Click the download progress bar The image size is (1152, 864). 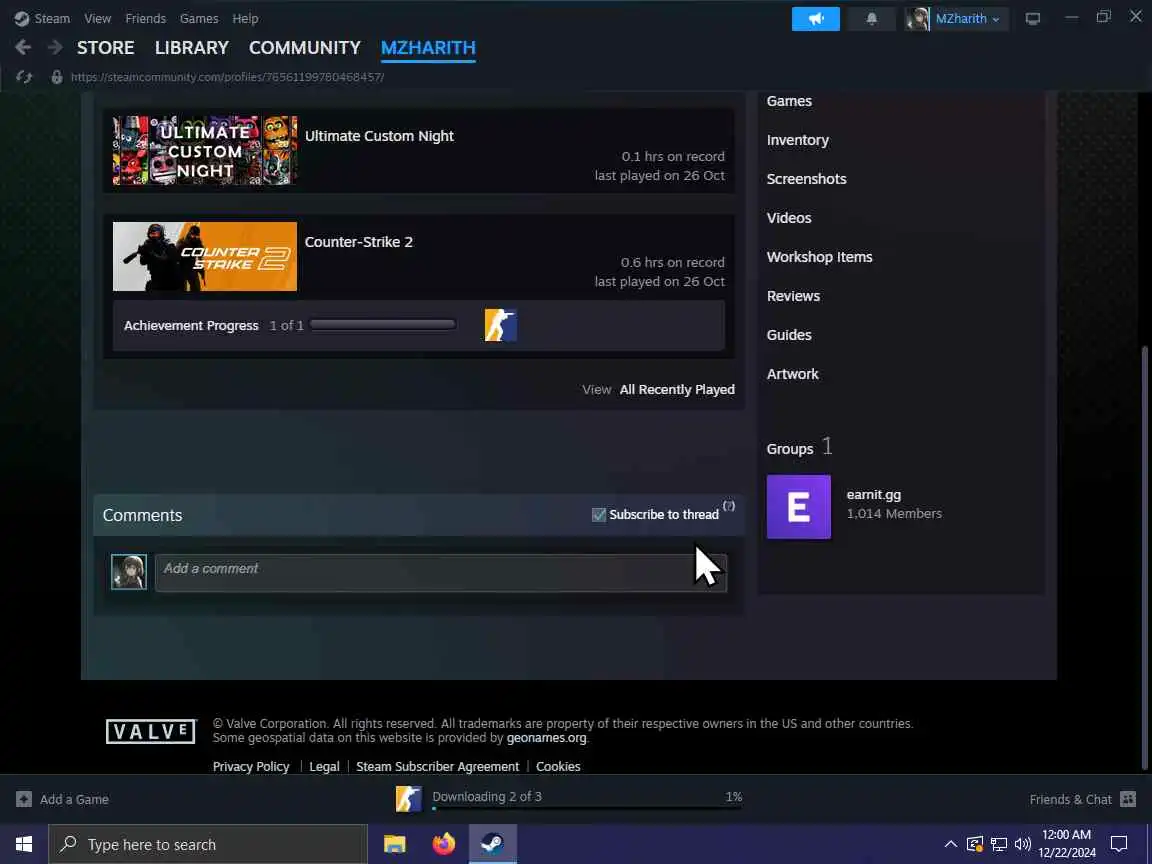[587, 808]
